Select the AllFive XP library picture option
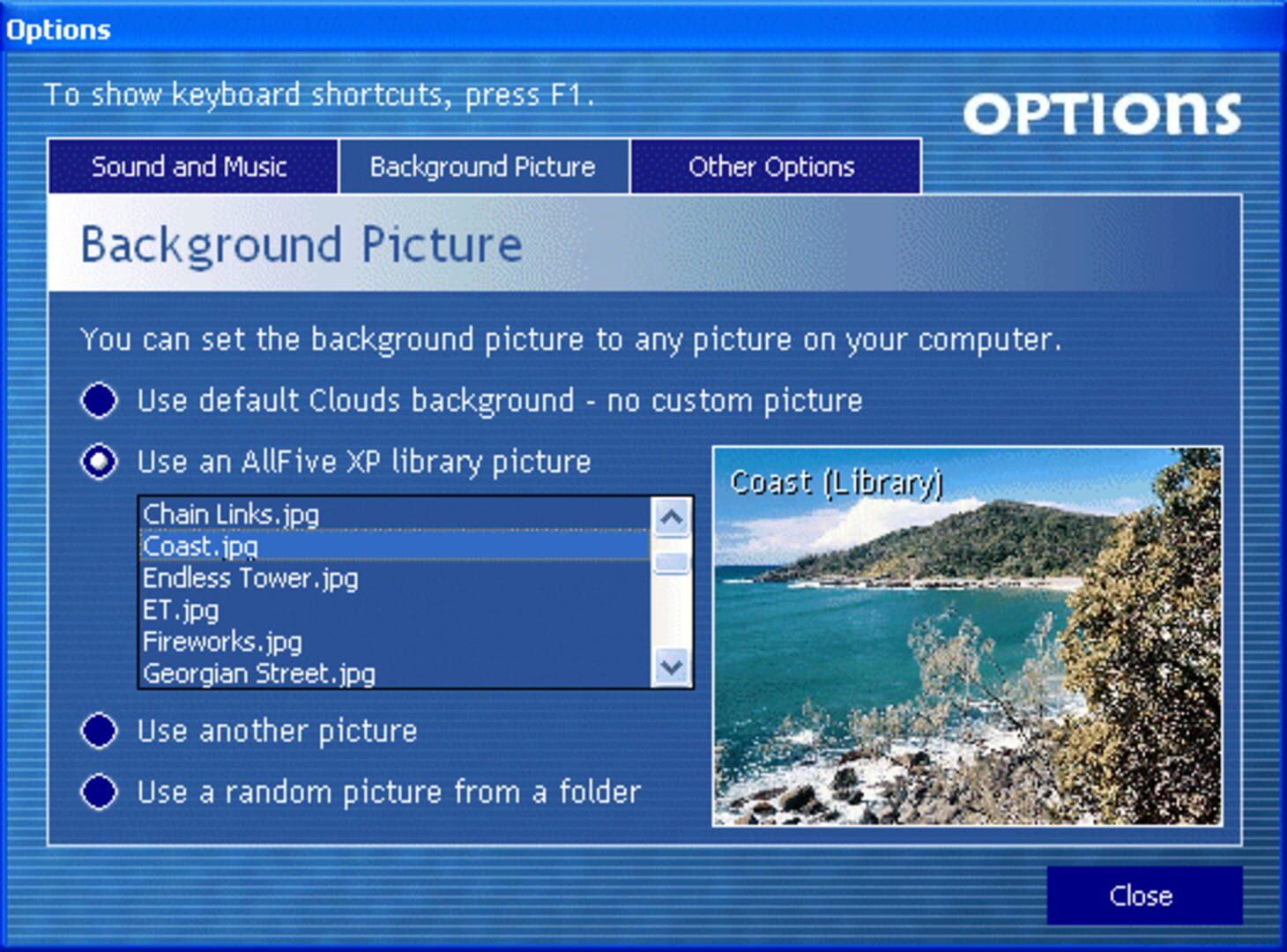Viewport: 1287px width, 952px height. pyautogui.click(x=99, y=461)
